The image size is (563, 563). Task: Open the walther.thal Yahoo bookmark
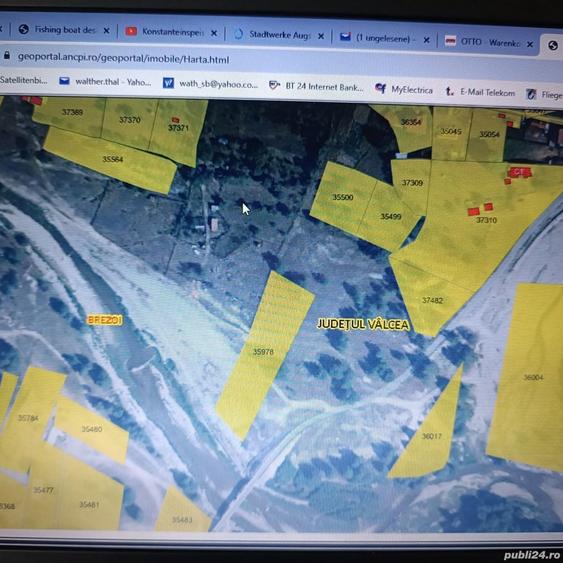[105, 82]
